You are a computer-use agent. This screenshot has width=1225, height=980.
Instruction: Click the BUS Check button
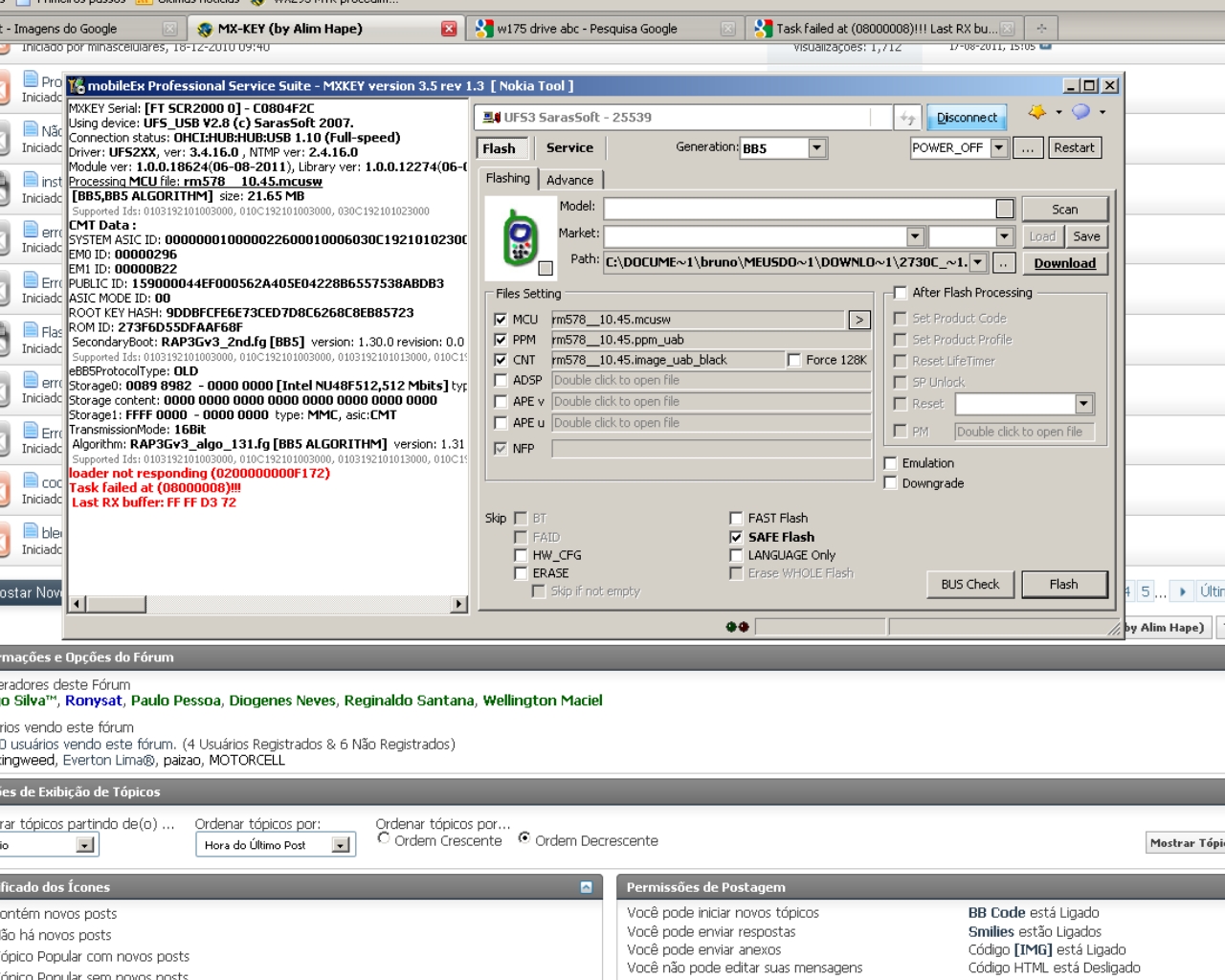point(969,584)
